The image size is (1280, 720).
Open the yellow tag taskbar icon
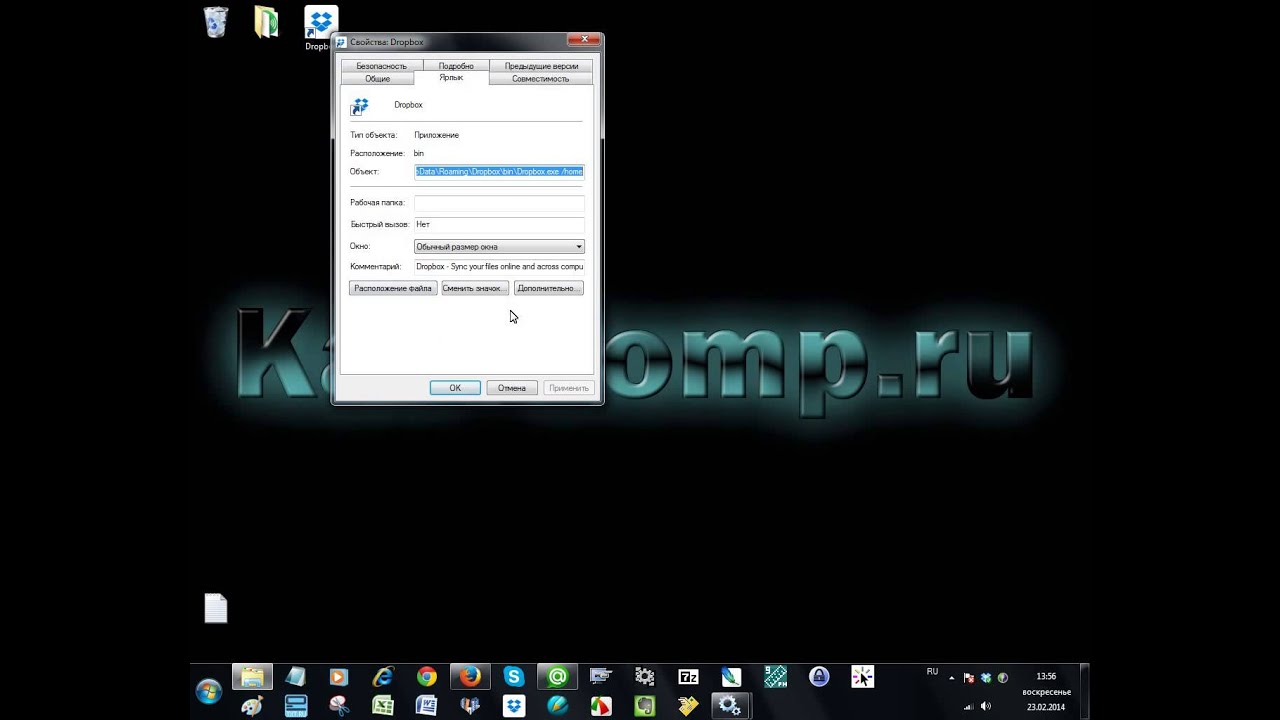point(688,706)
